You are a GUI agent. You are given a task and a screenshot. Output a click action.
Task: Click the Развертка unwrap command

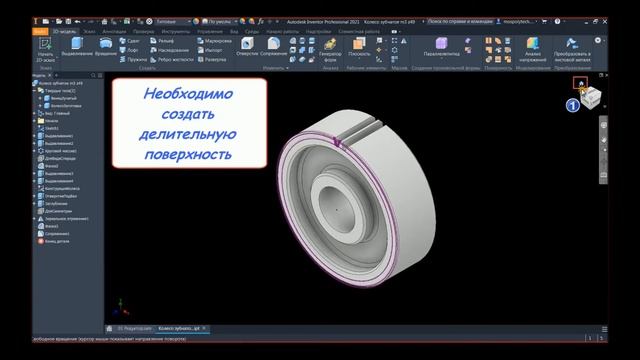tap(212, 60)
